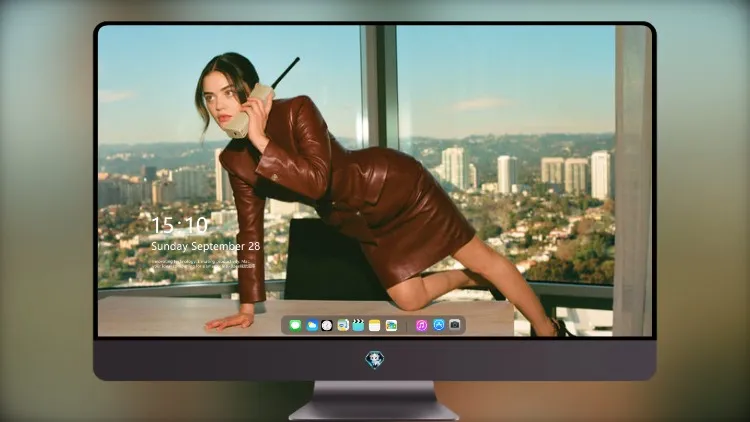
Task: Open the blue App Store icon
Action: (439, 325)
